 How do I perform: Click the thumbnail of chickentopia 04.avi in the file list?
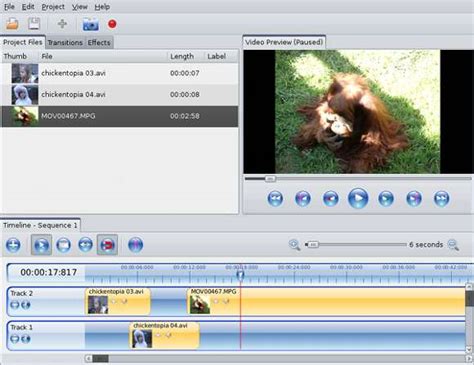point(25,95)
